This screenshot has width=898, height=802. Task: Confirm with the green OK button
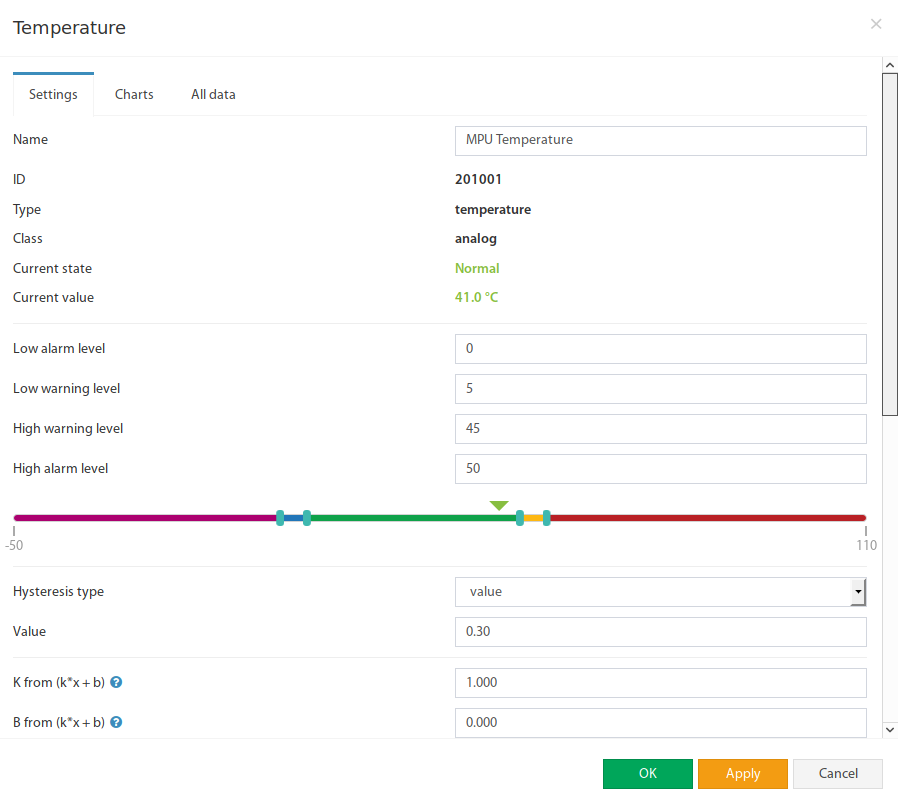pyautogui.click(x=648, y=774)
